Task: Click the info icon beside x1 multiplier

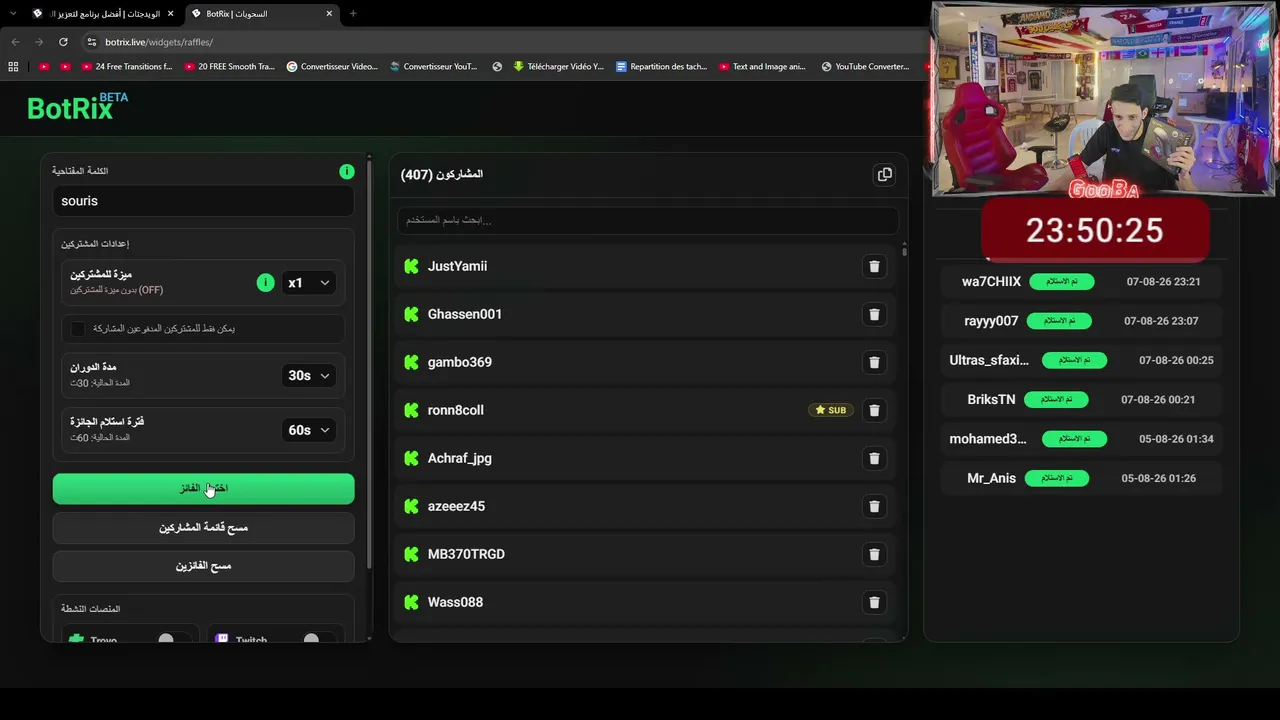Action: [x=265, y=283]
